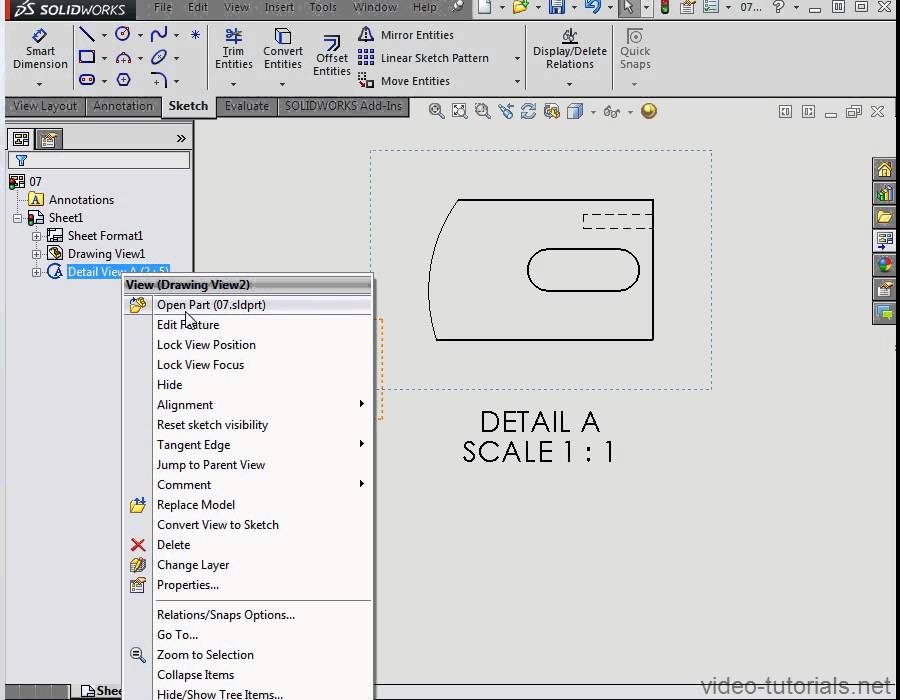Open Smart Dimension dropdown arrow
900x700 pixels.
click(39, 84)
